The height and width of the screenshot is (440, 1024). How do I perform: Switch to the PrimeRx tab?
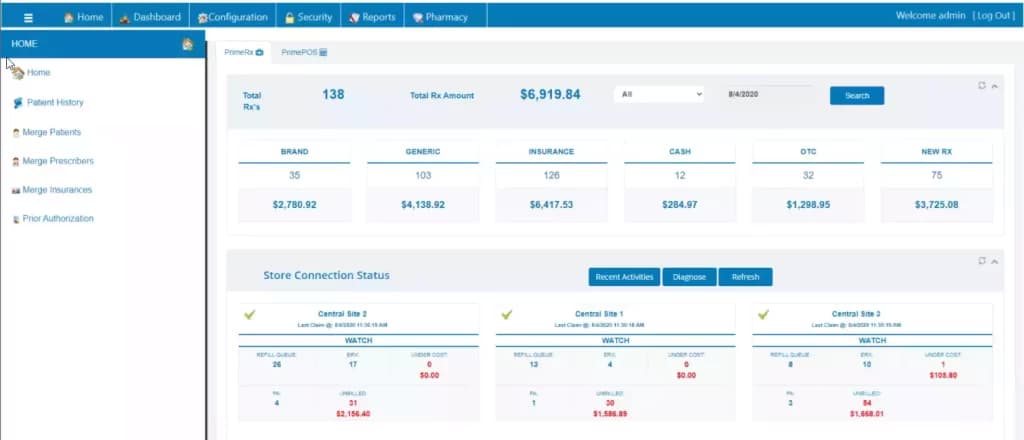(x=244, y=52)
